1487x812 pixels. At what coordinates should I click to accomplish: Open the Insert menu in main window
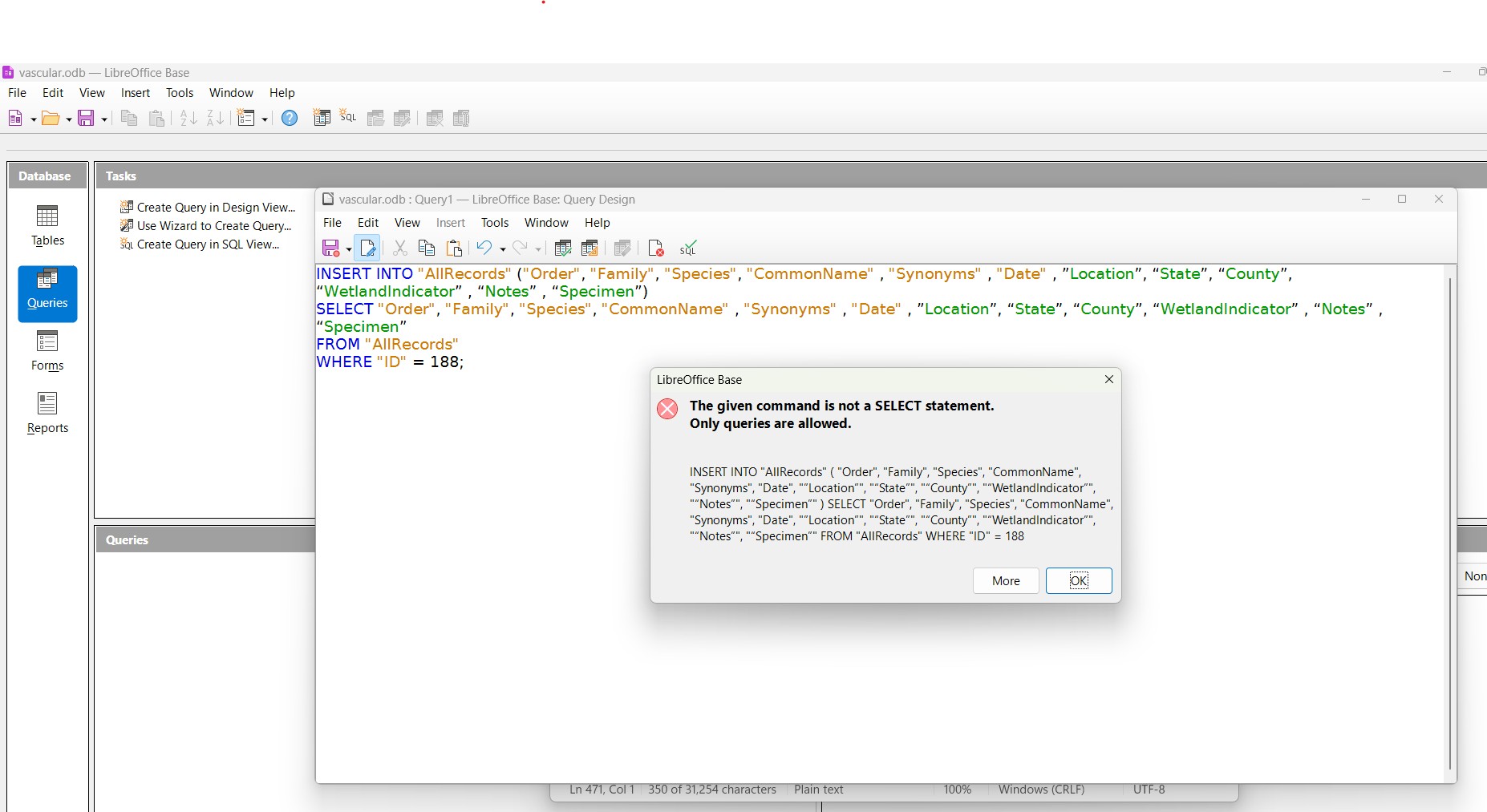click(135, 93)
